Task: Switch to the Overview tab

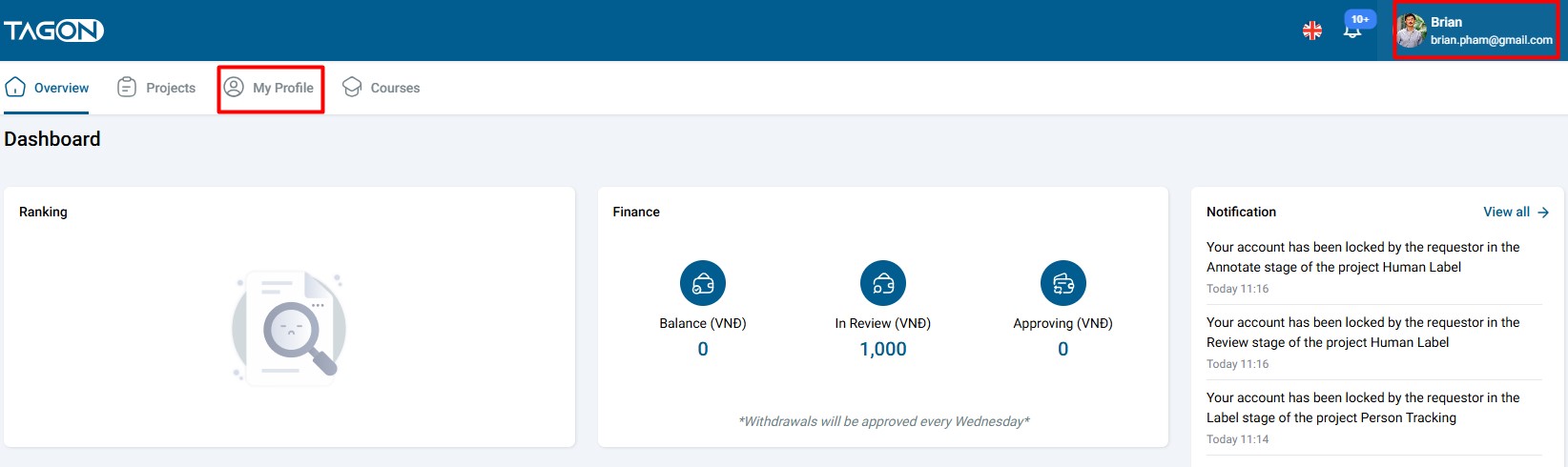Action: click(48, 88)
